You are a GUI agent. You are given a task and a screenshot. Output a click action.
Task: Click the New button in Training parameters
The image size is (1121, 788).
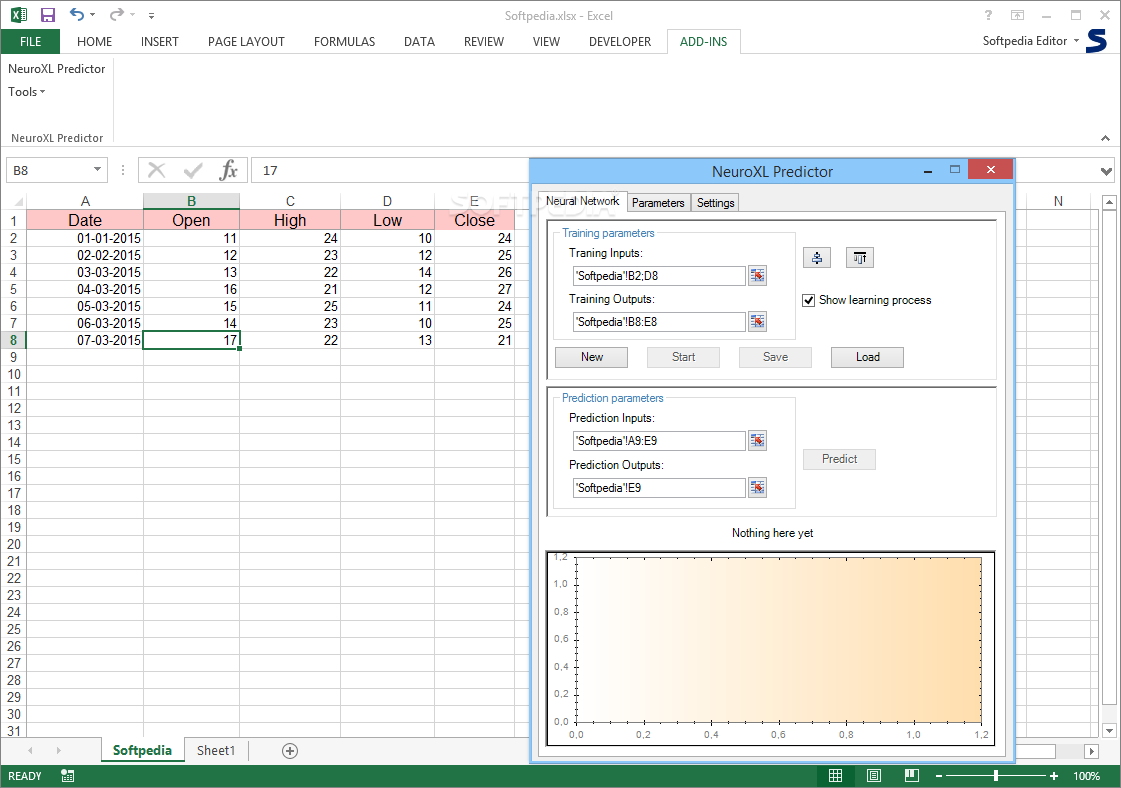point(591,357)
